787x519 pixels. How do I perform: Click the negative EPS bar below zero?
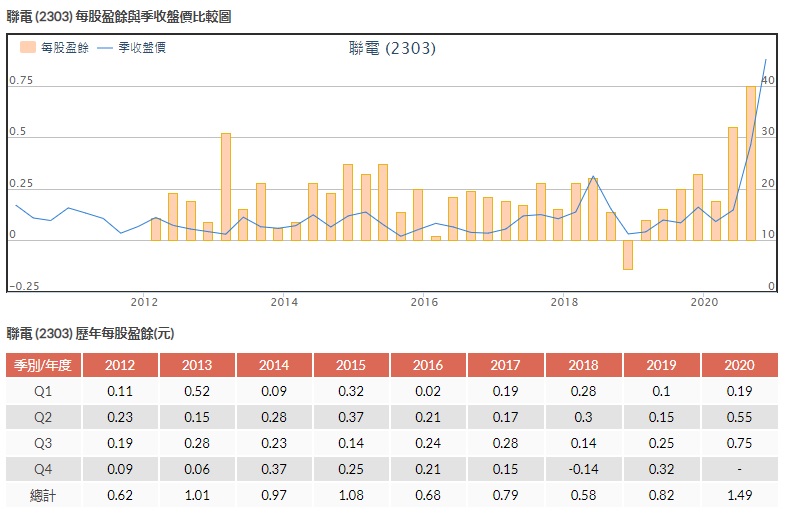point(628,255)
